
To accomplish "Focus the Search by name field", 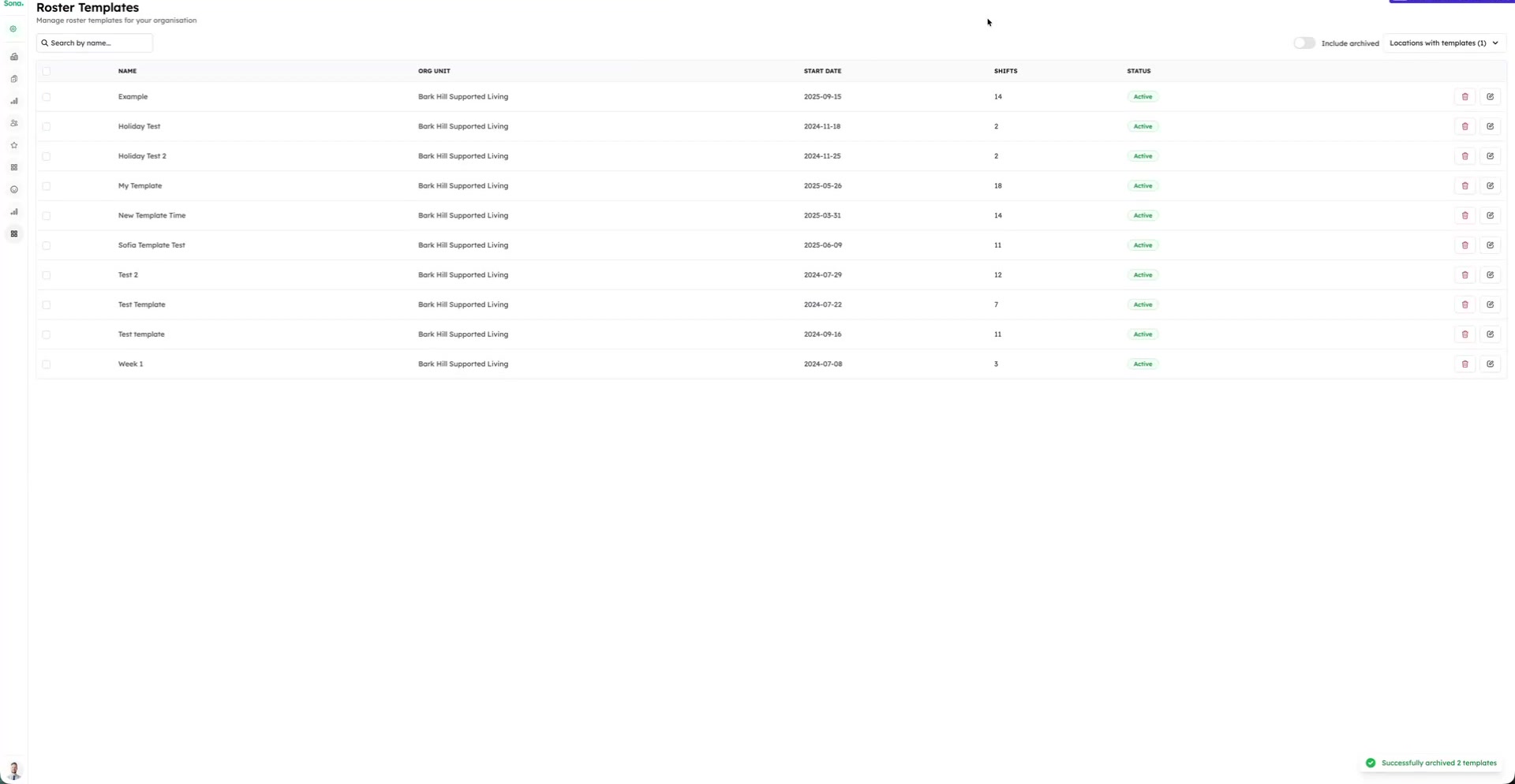I will pos(95,43).
